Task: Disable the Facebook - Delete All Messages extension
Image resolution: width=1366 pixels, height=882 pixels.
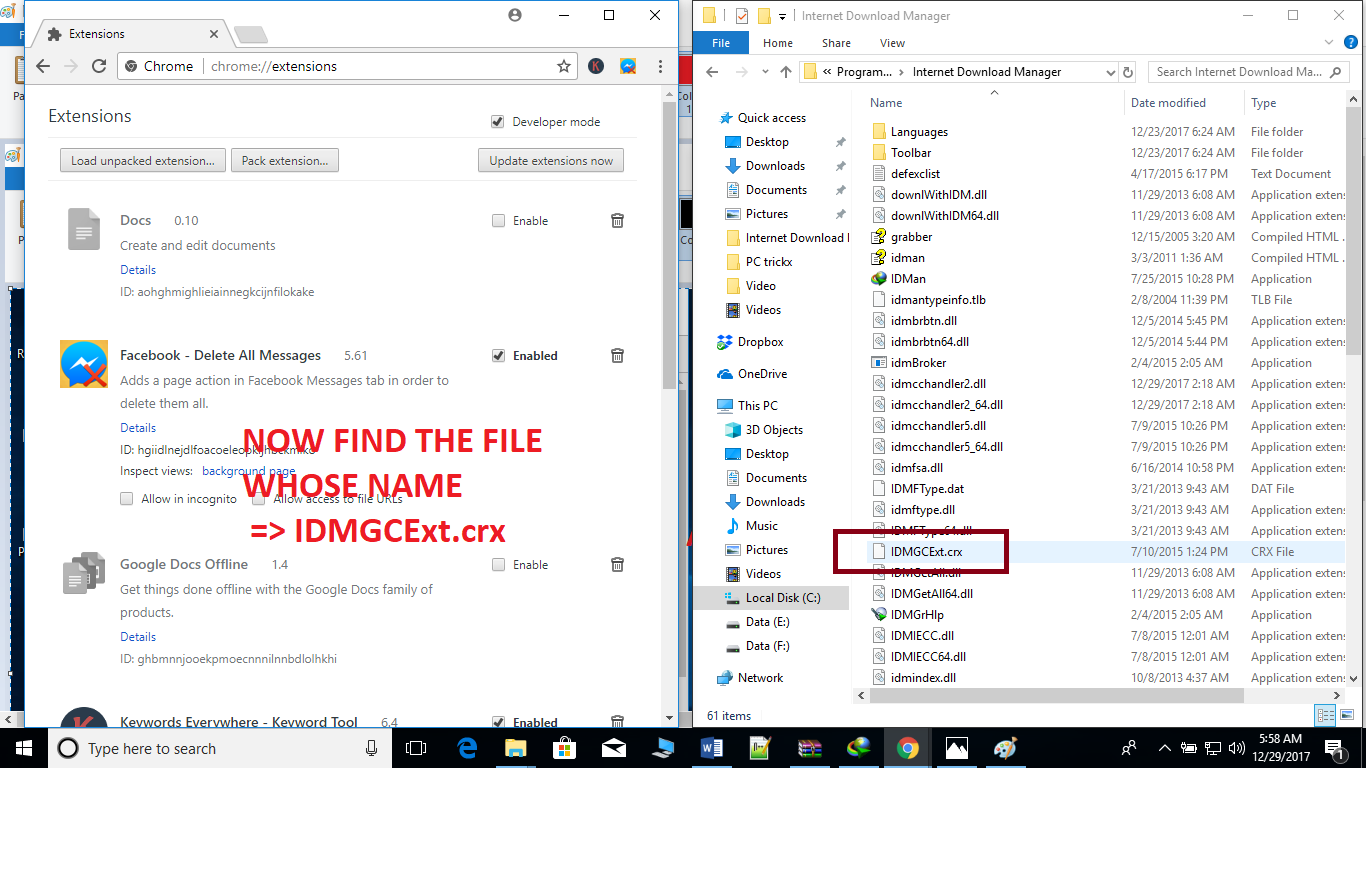Action: coord(497,355)
